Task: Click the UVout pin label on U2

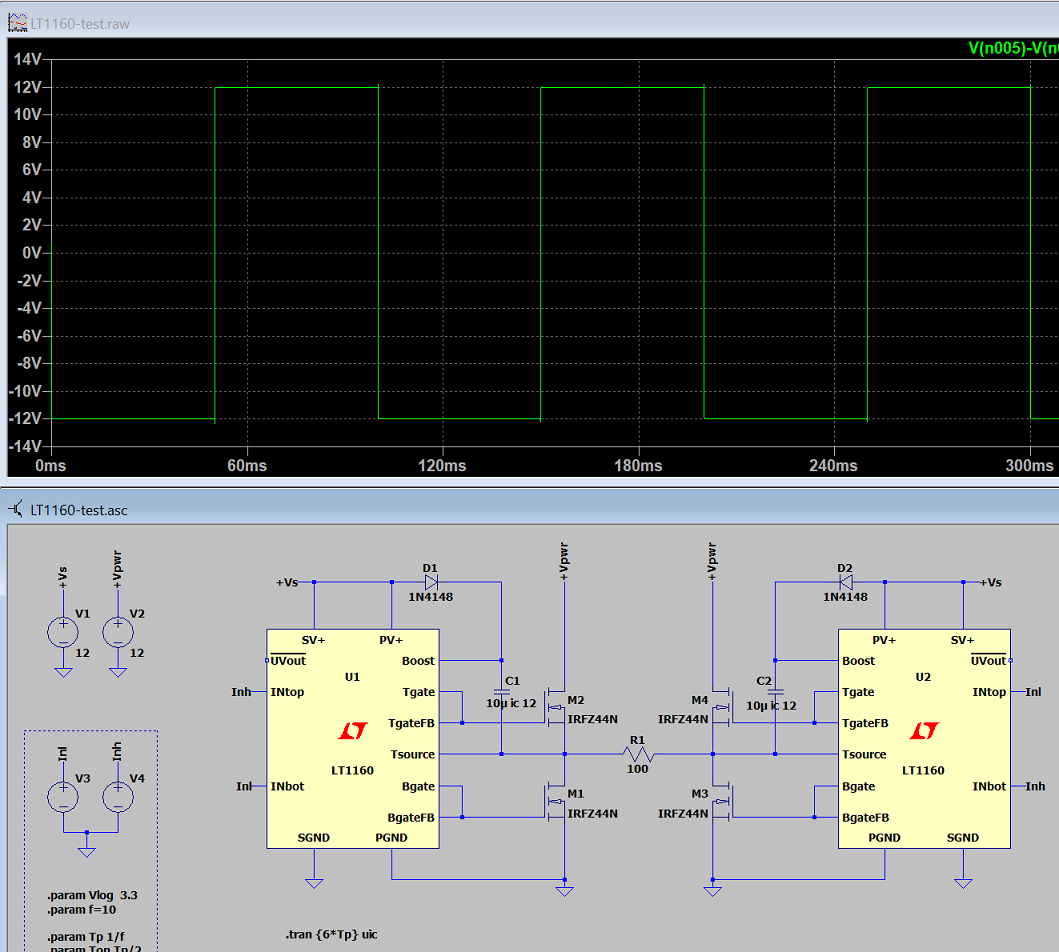Action: point(988,661)
